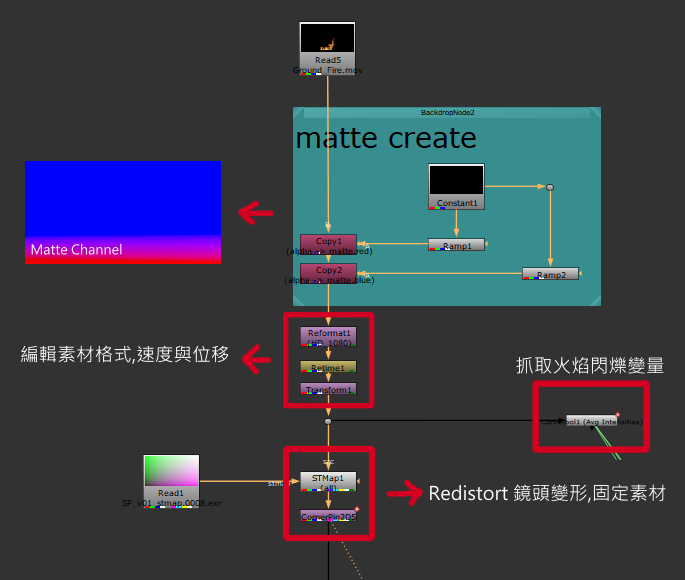Select the Constant1 node
Screen dimensions: 685x580
[457, 203]
